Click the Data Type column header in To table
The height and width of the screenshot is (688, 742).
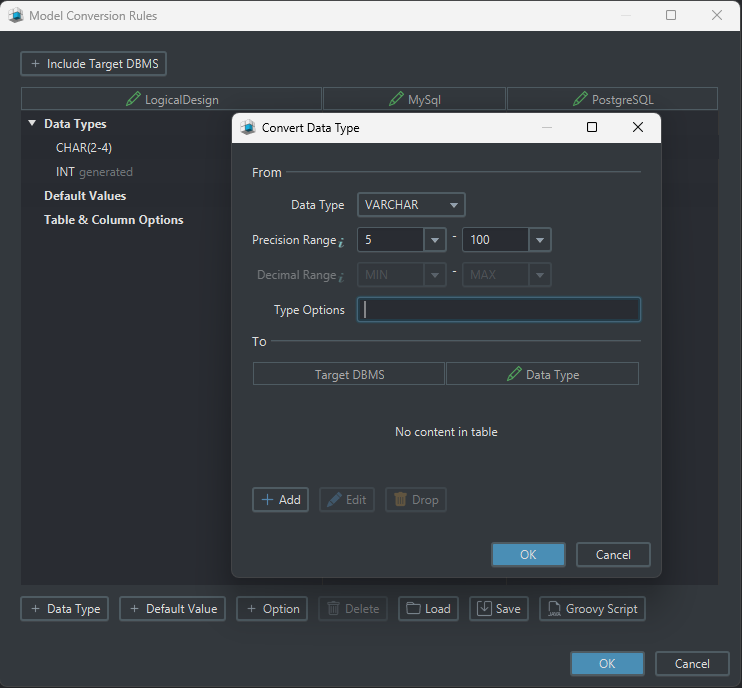(542, 374)
